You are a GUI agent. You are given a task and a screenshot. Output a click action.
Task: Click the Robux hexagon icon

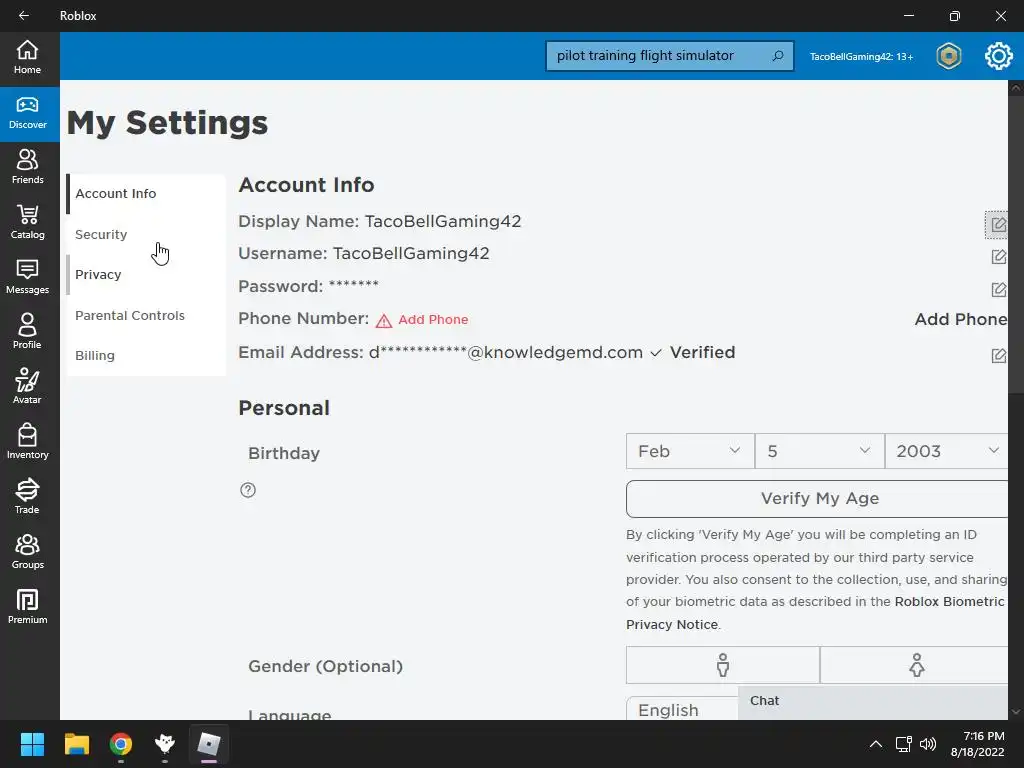(949, 56)
